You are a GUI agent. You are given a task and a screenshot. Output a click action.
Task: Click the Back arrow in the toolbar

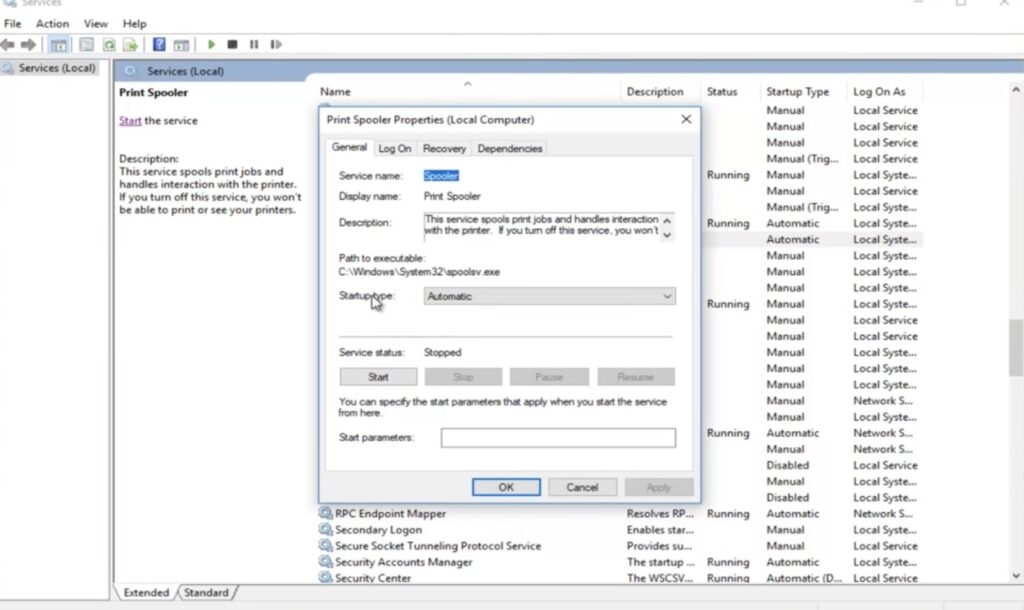[8, 44]
